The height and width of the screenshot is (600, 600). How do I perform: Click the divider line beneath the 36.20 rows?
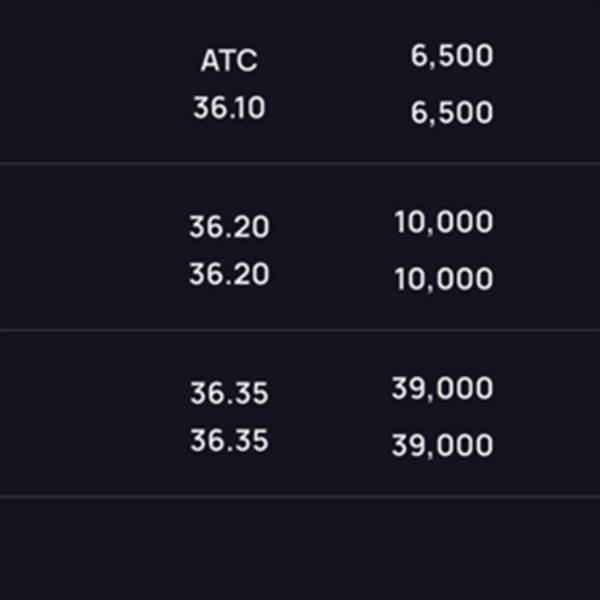tap(300, 330)
